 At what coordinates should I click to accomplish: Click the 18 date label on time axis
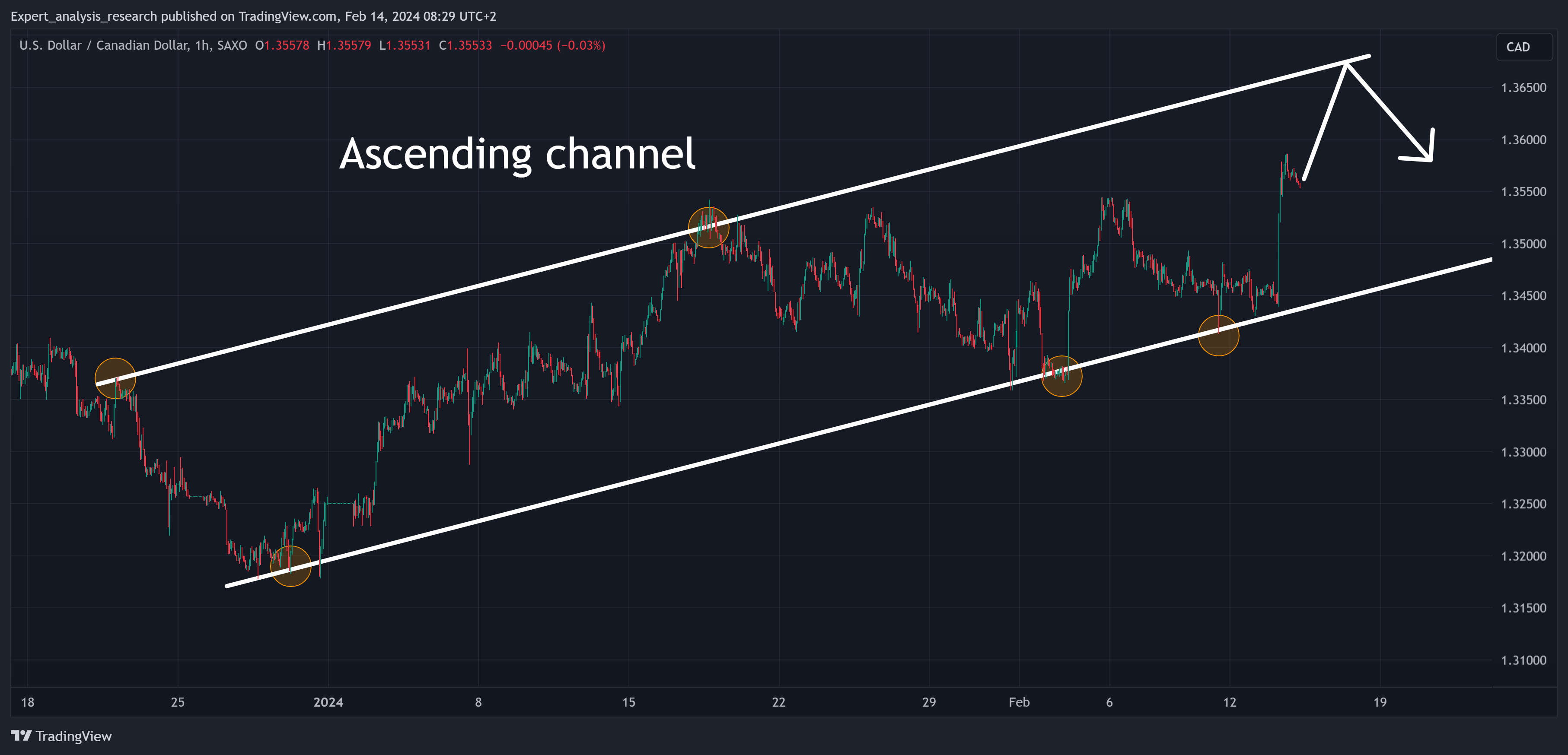point(28,702)
